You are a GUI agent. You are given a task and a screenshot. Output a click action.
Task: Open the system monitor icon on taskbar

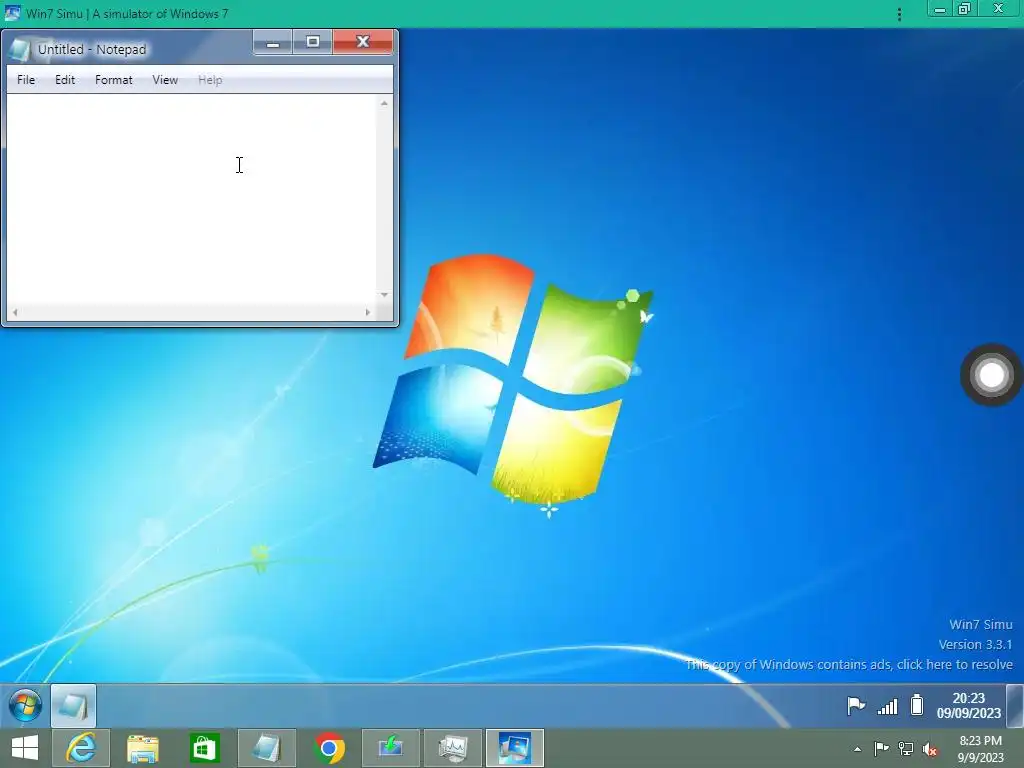[453, 748]
